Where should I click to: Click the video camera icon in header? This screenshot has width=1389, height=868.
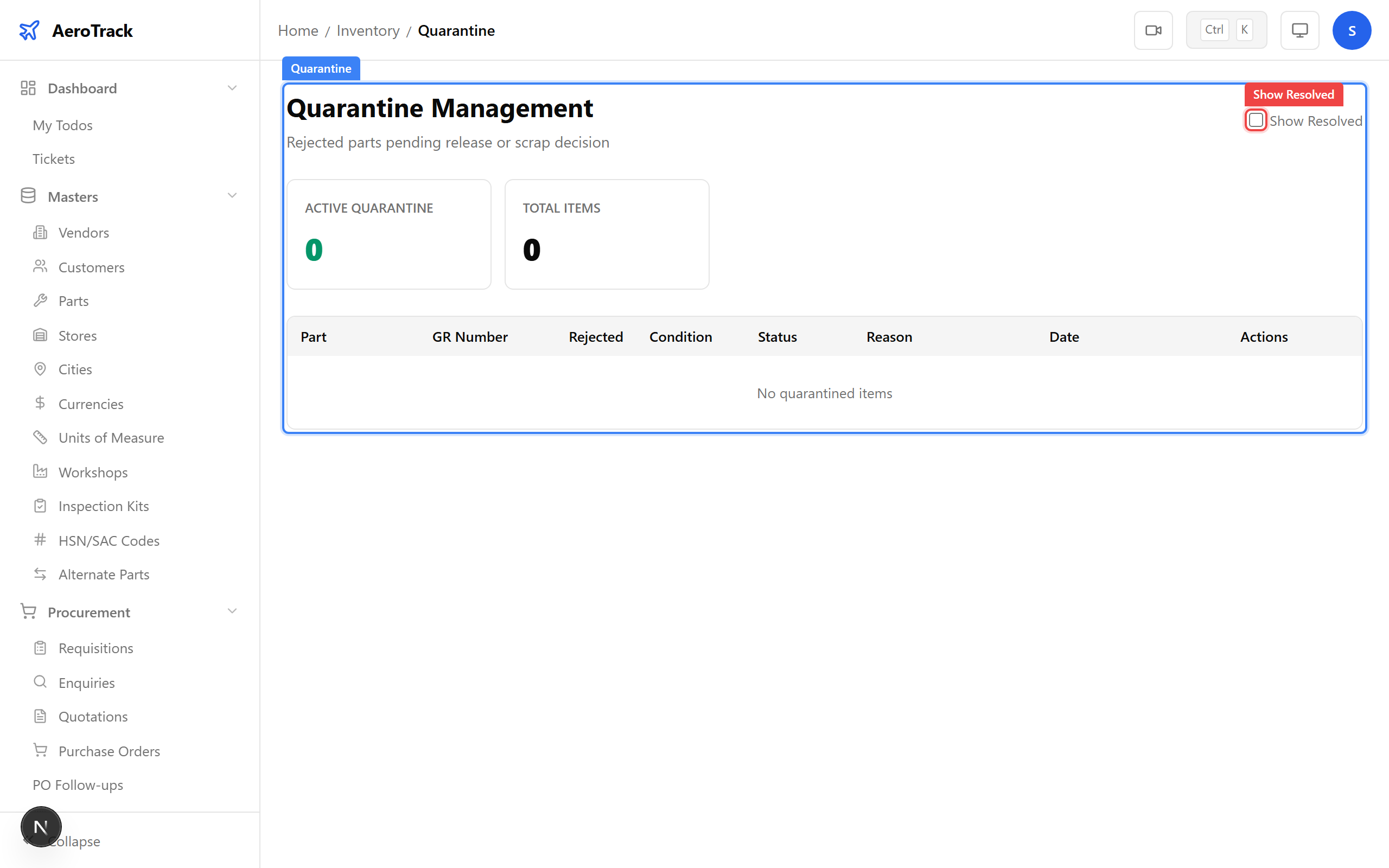point(1153,30)
